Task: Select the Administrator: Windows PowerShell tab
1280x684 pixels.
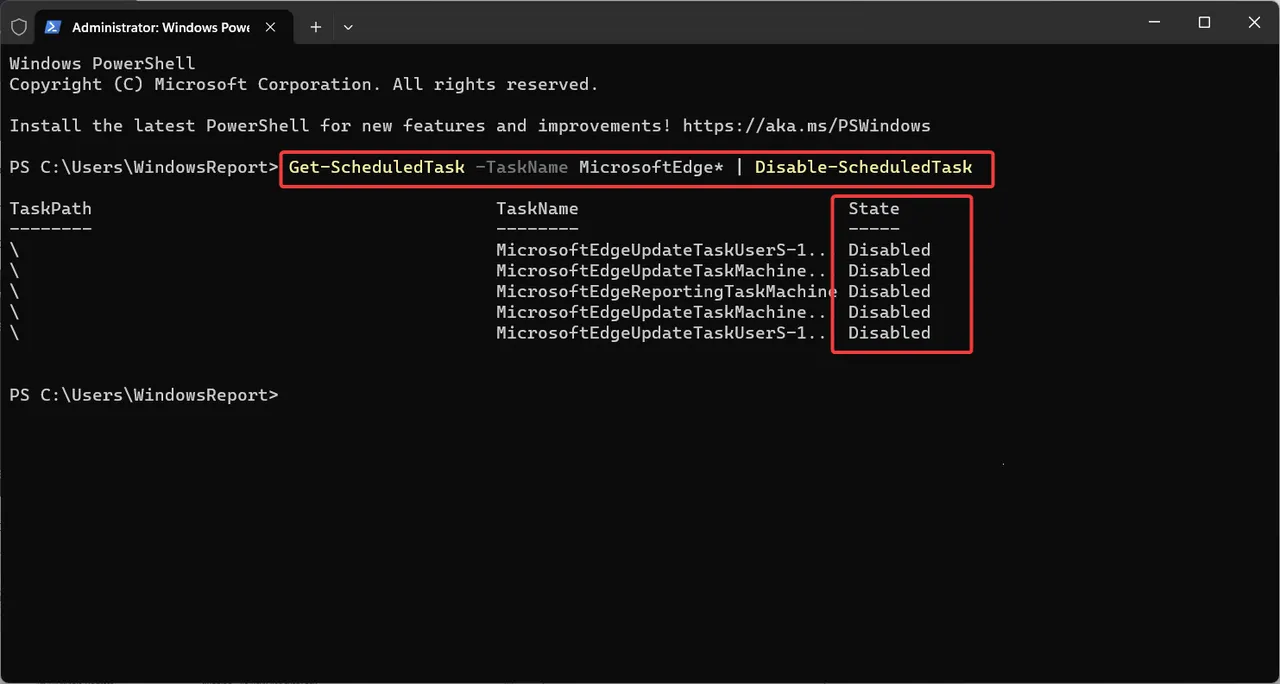Action: [164, 27]
